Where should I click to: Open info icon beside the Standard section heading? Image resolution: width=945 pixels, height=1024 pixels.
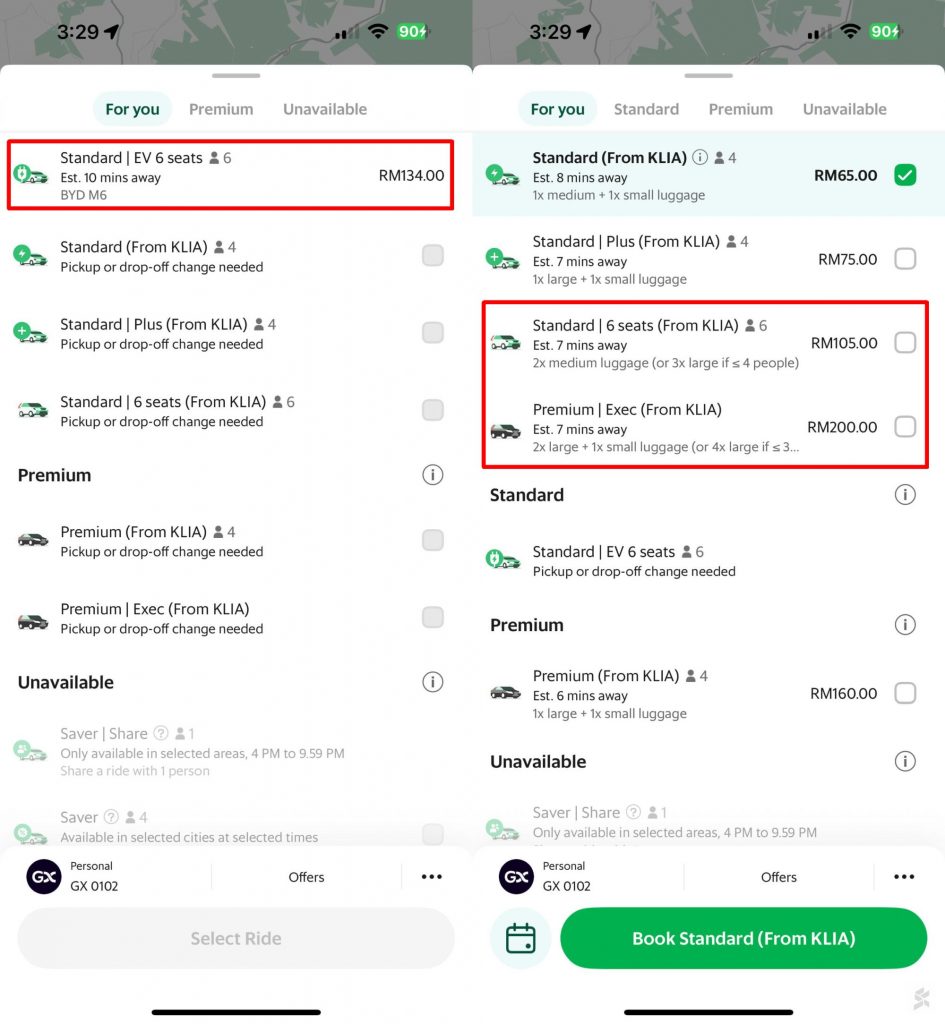tap(905, 495)
